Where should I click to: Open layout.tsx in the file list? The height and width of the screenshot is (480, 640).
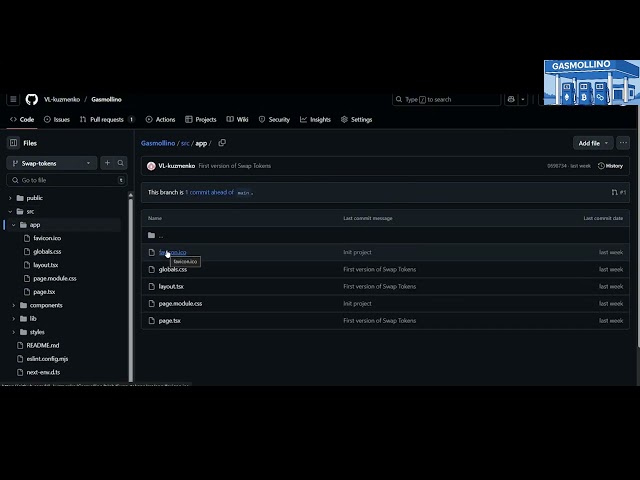(x=171, y=287)
